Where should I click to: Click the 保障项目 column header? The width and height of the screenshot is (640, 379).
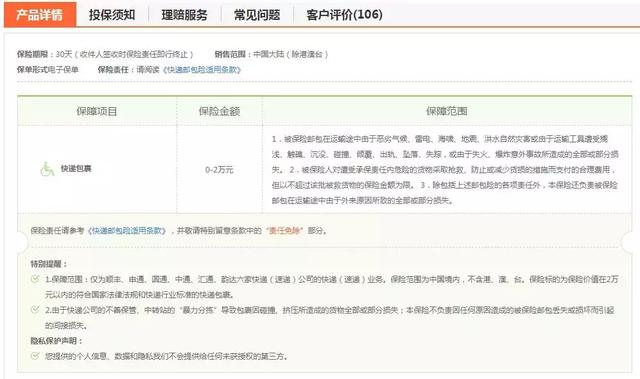tap(97, 111)
